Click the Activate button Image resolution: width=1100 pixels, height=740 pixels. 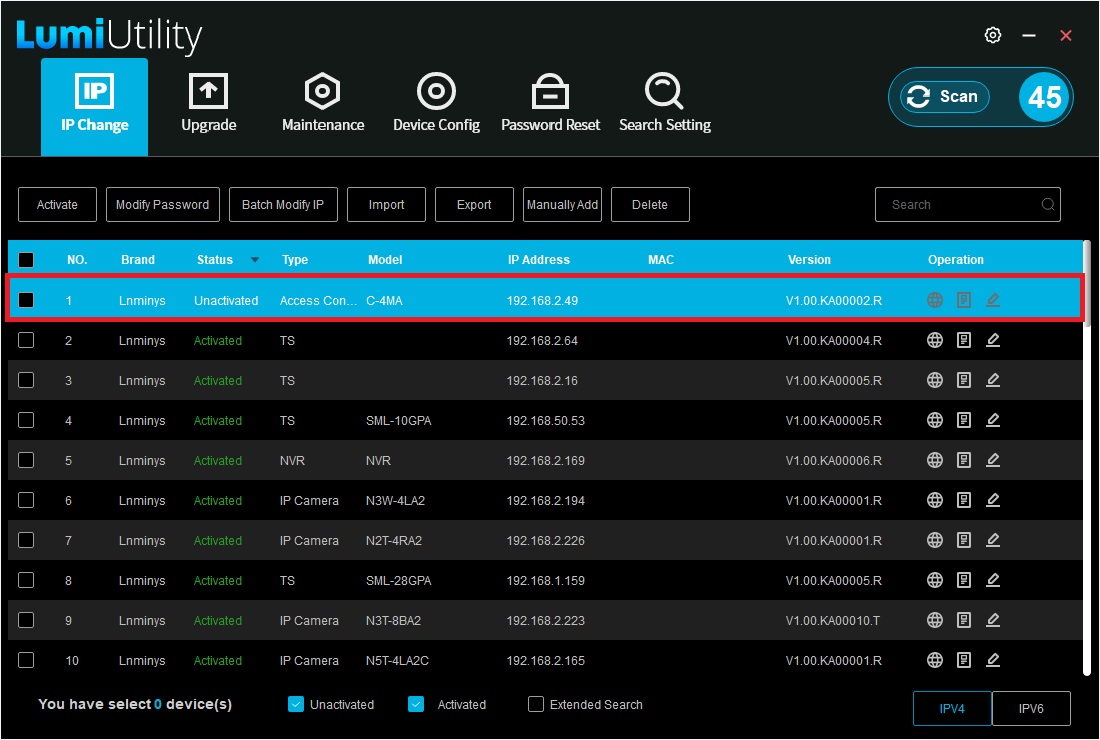coord(58,205)
